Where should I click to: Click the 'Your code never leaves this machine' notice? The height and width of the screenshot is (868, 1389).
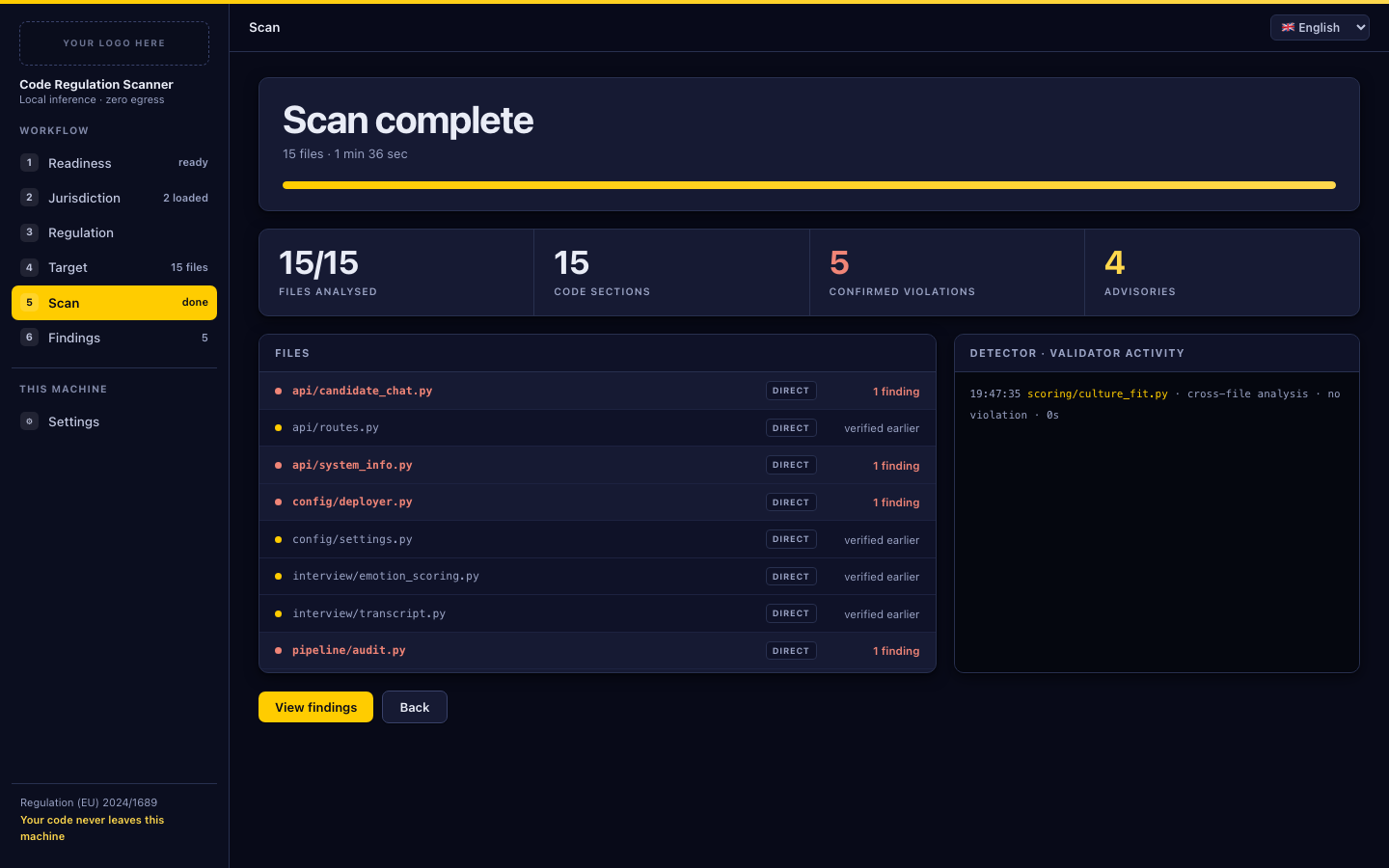93,827
